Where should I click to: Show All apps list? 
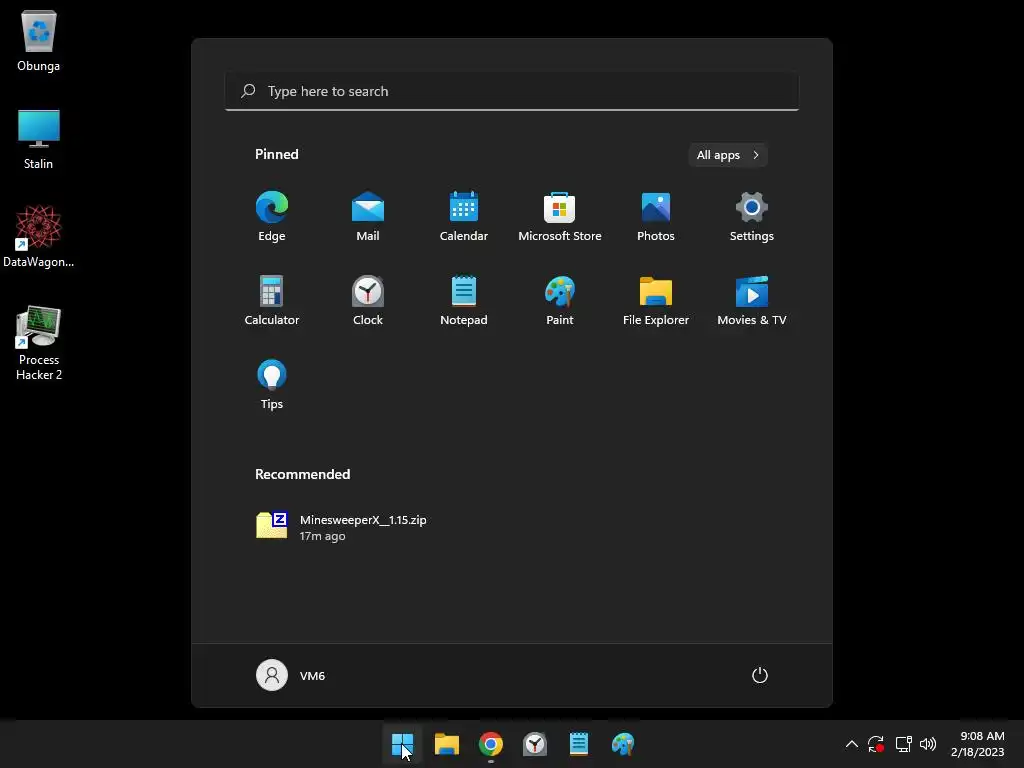(x=728, y=155)
